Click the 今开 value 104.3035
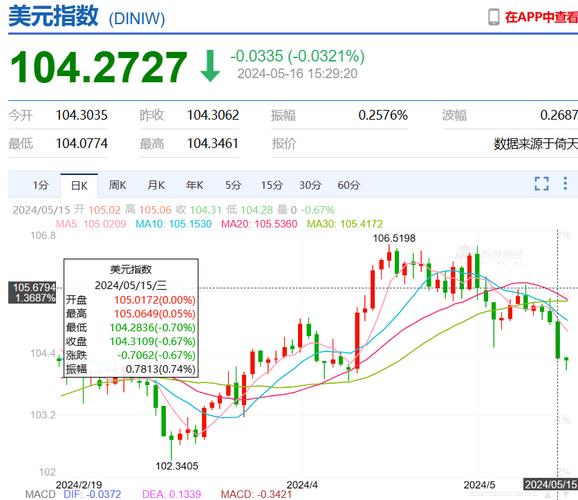This screenshot has height=500, width=578. click(81, 115)
